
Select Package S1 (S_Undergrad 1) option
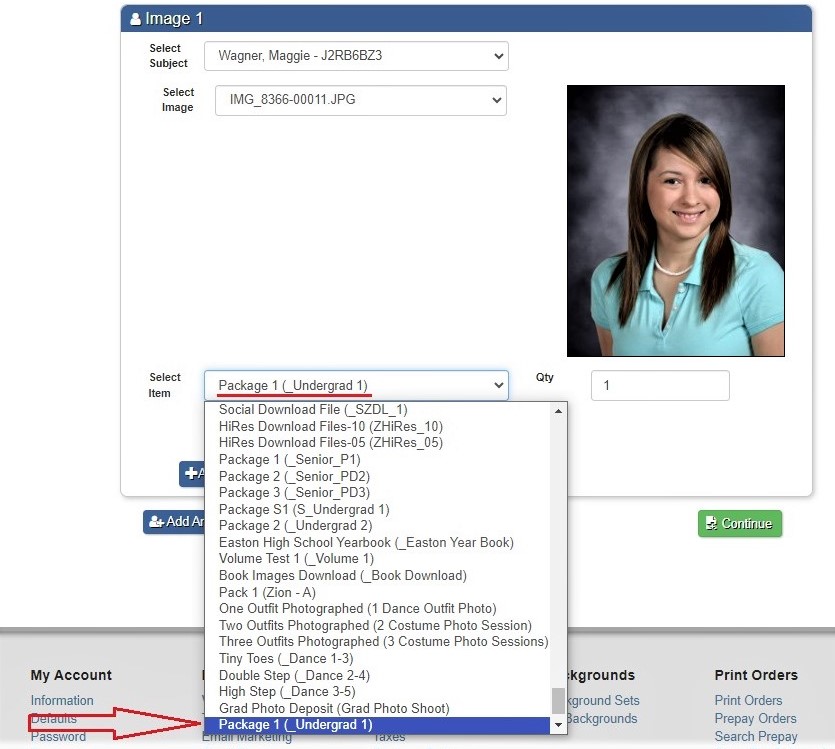coord(304,509)
